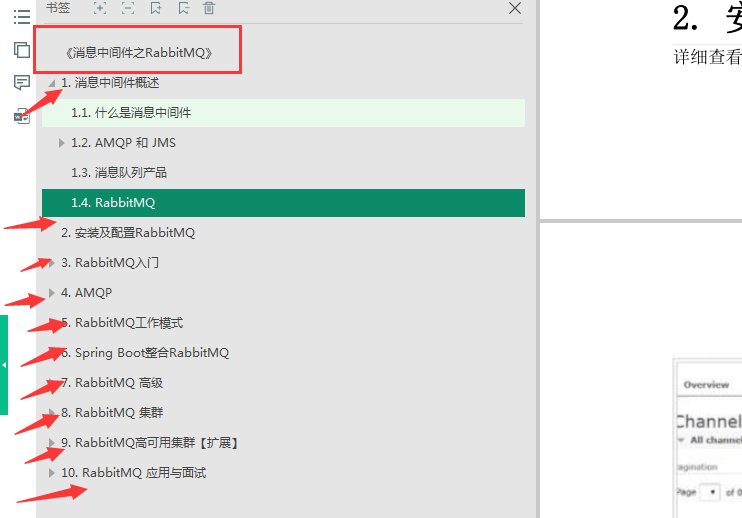Click the expand all bookmarks icon
This screenshot has height=518, width=742.
tap(100, 8)
